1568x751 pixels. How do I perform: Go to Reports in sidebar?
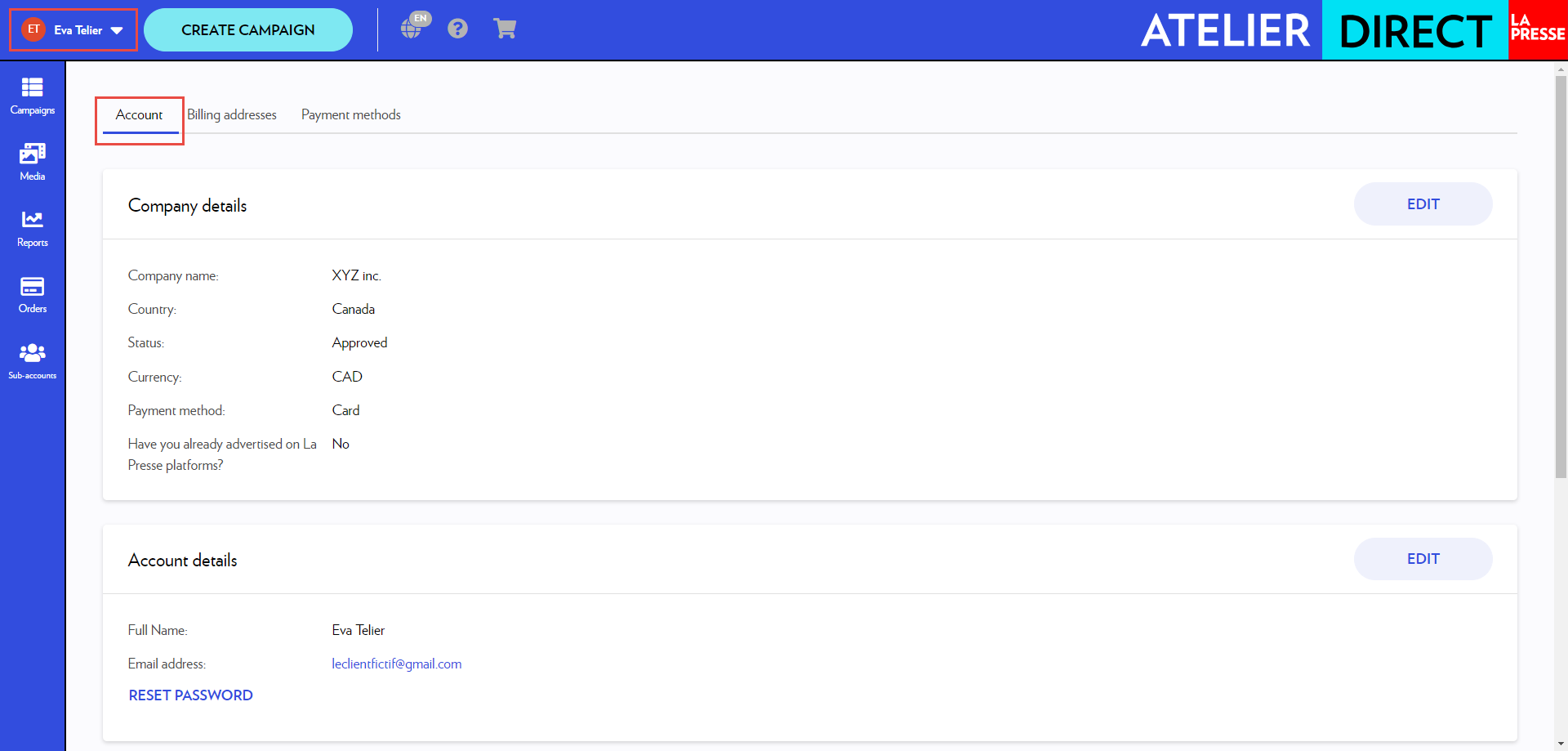[x=32, y=228]
